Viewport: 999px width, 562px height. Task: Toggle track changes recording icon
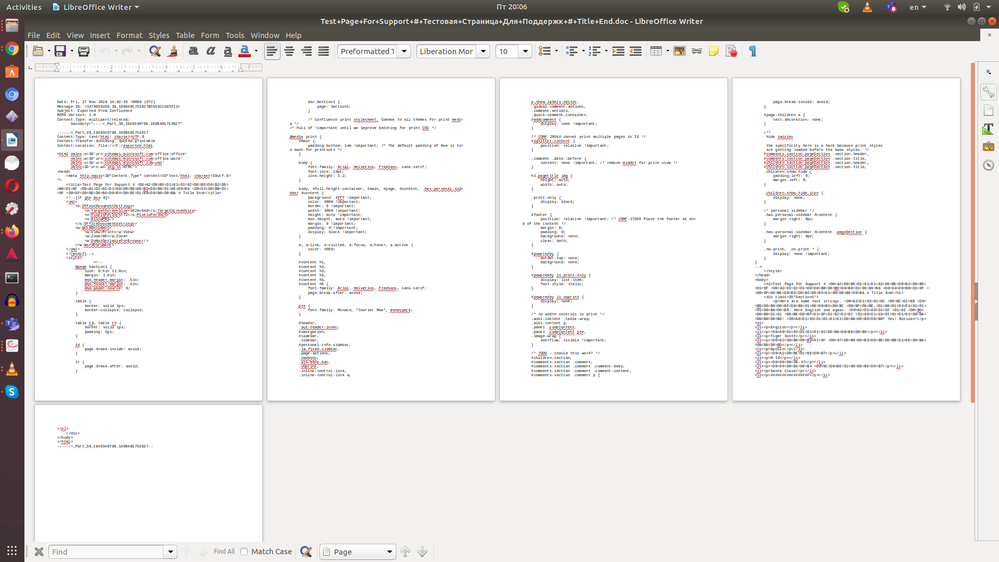pos(731,51)
